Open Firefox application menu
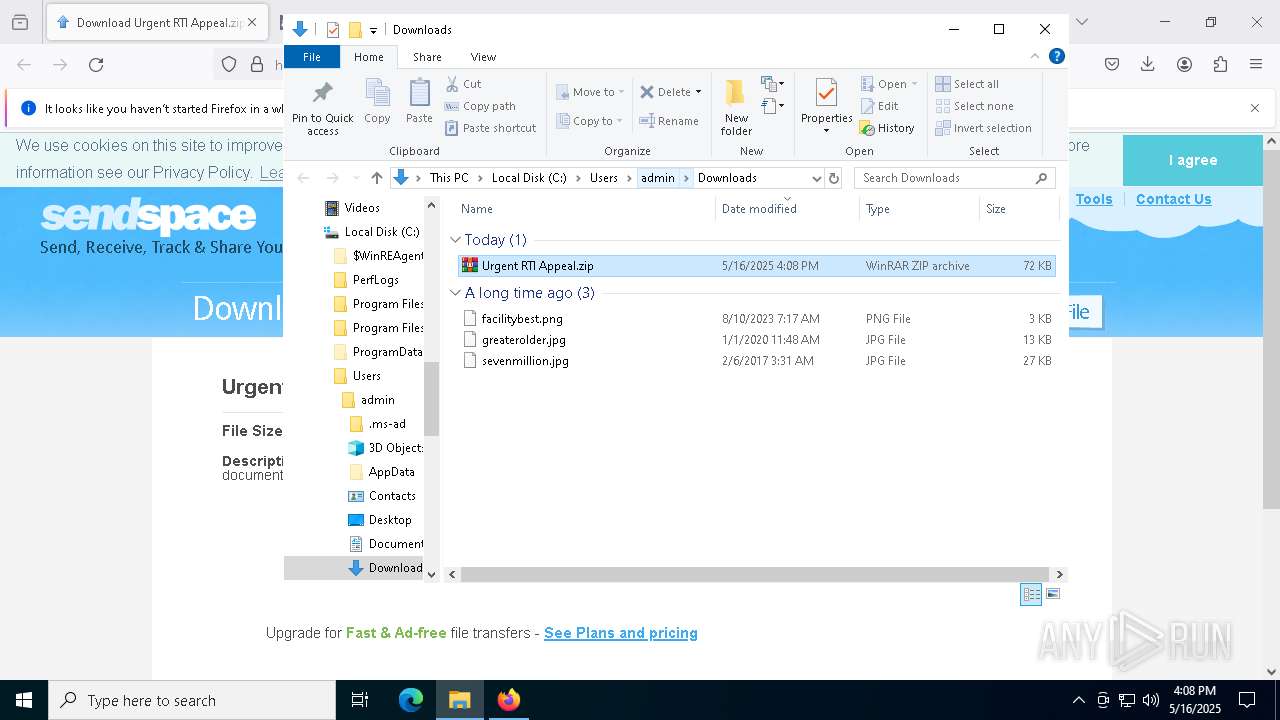The height and width of the screenshot is (720, 1280). 1256,65
